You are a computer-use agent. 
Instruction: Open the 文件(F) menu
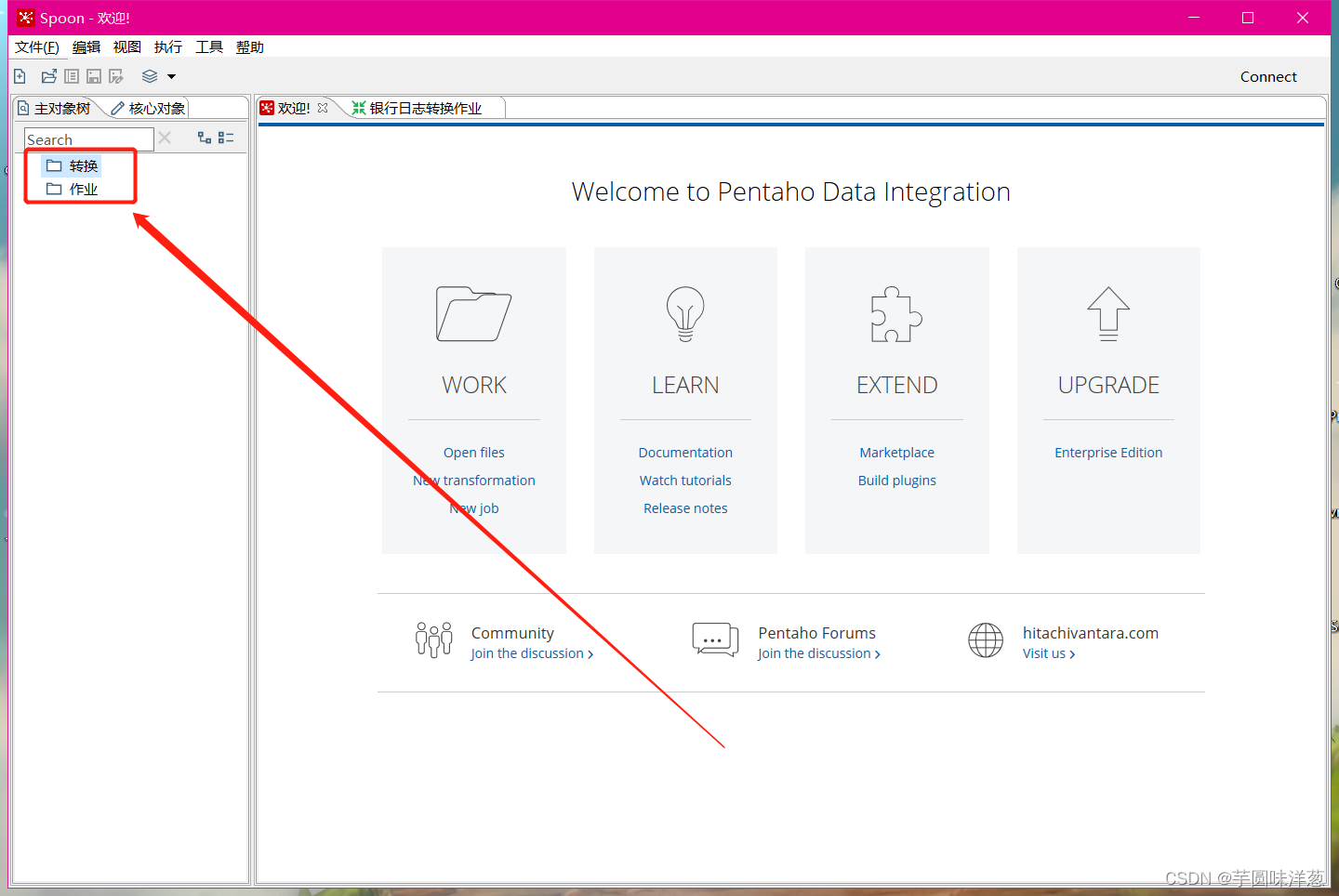coord(37,47)
